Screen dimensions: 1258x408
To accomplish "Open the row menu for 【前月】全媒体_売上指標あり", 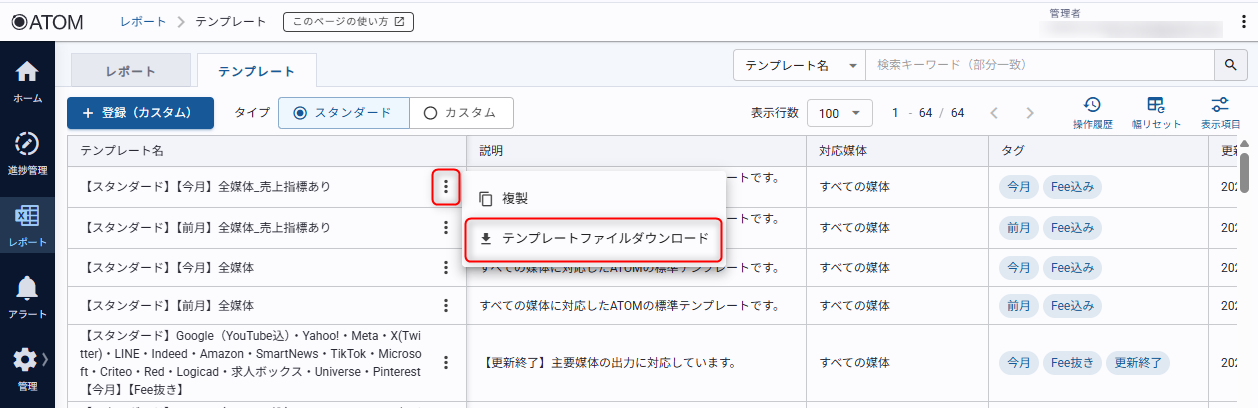I will coord(446,228).
